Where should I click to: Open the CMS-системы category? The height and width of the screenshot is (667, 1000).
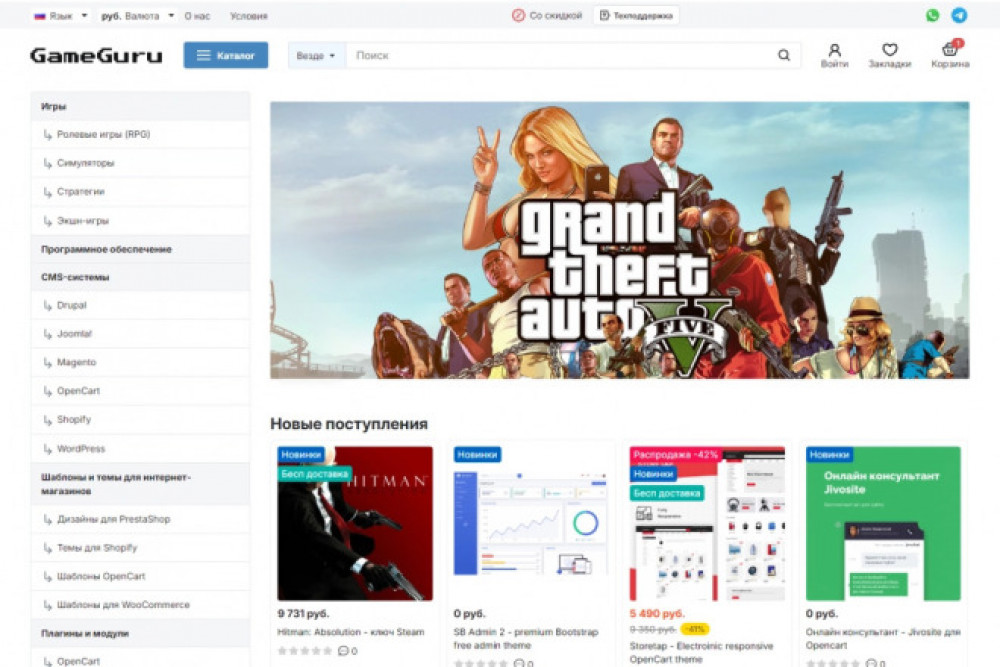(x=140, y=277)
